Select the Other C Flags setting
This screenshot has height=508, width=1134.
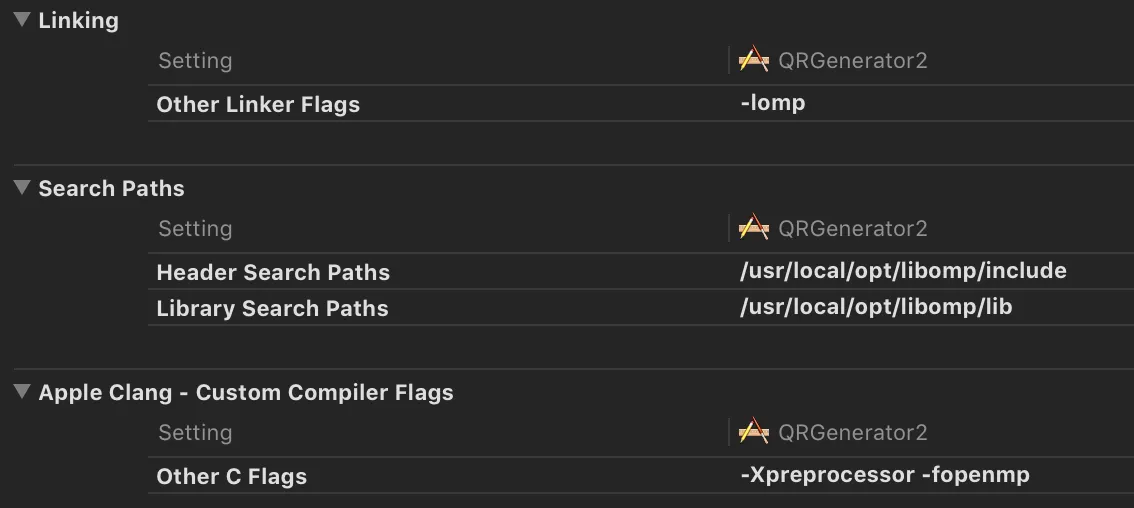click(x=231, y=476)
